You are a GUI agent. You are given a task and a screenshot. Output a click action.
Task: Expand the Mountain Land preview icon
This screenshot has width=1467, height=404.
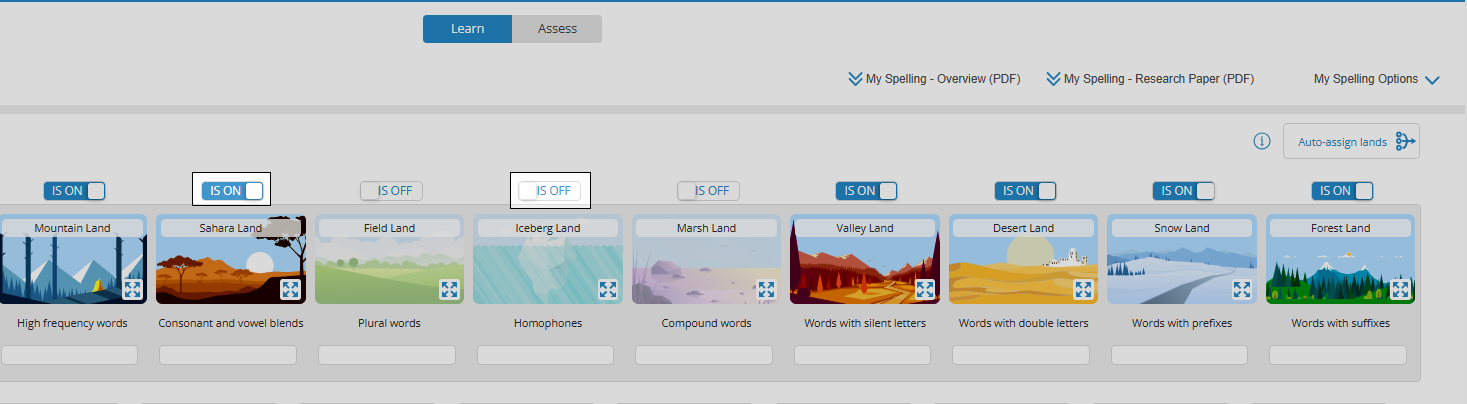[132, 289]
